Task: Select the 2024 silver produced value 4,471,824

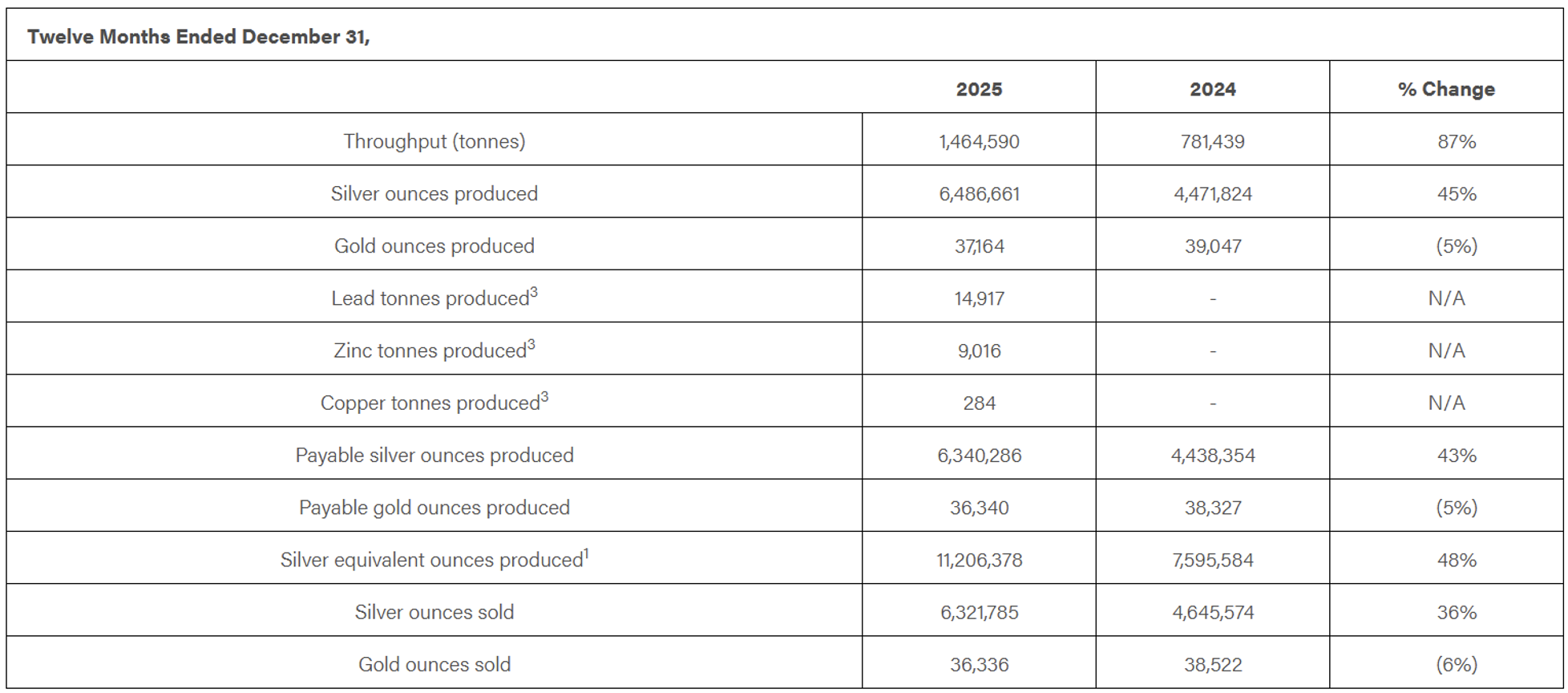Action: (1212, 194)
